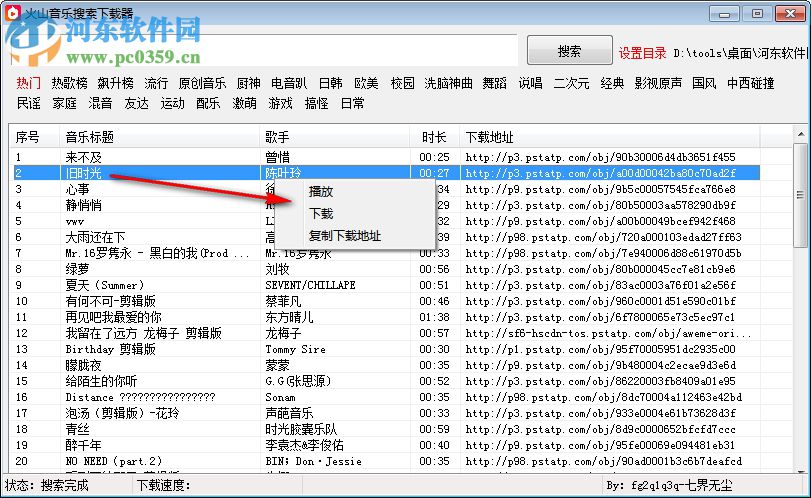Click the app icon in title bar

pos(12,12)
